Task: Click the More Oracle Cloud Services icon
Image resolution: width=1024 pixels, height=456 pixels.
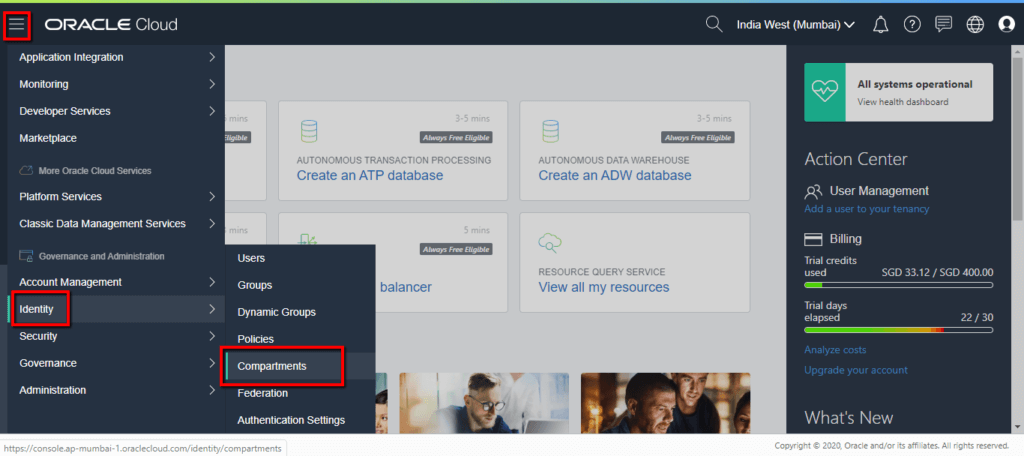Action: [26, 171]
